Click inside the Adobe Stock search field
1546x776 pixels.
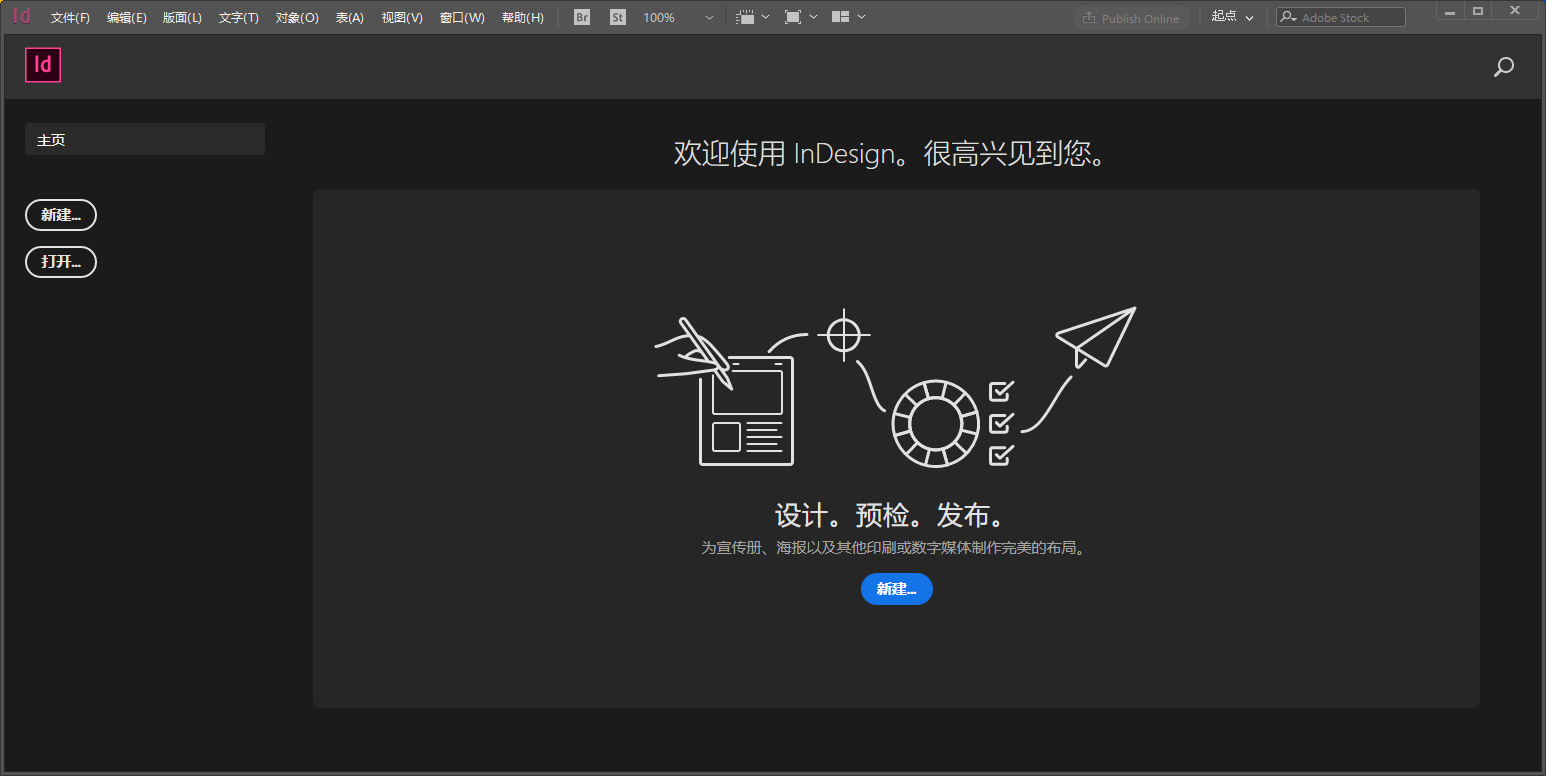[x=1345, y=16]
